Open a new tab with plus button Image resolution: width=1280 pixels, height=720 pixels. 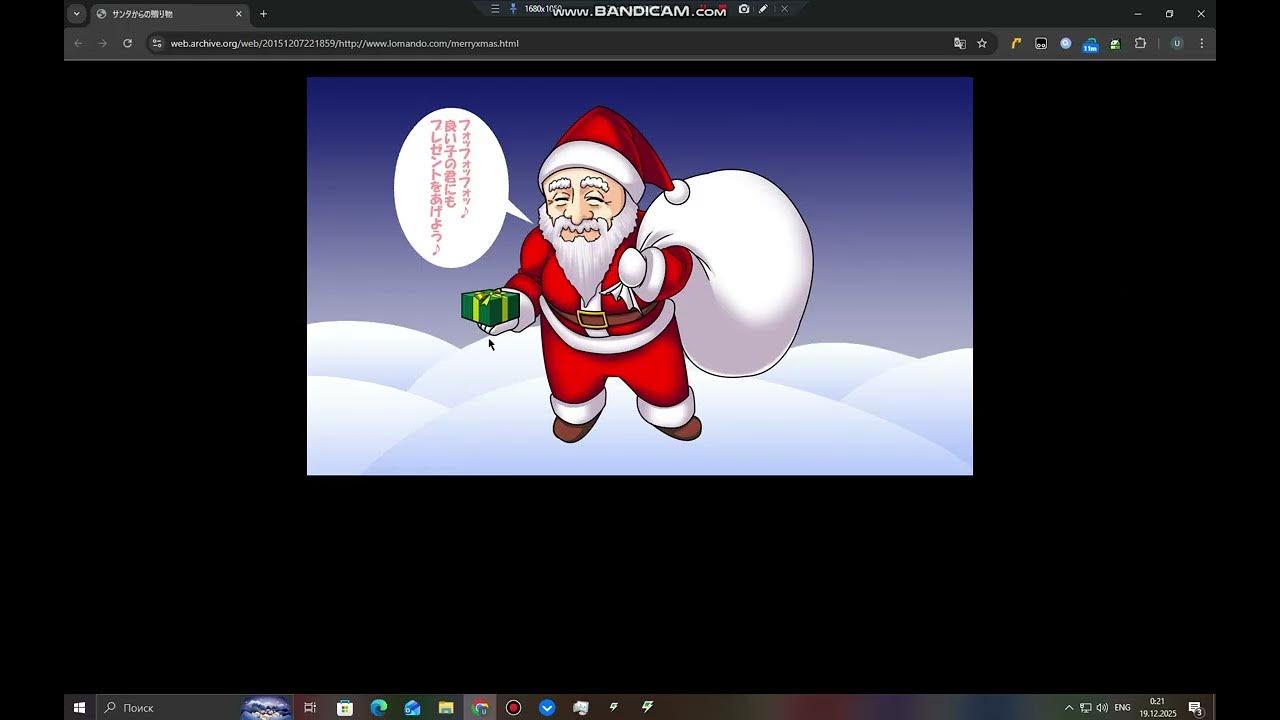(263, 14)
